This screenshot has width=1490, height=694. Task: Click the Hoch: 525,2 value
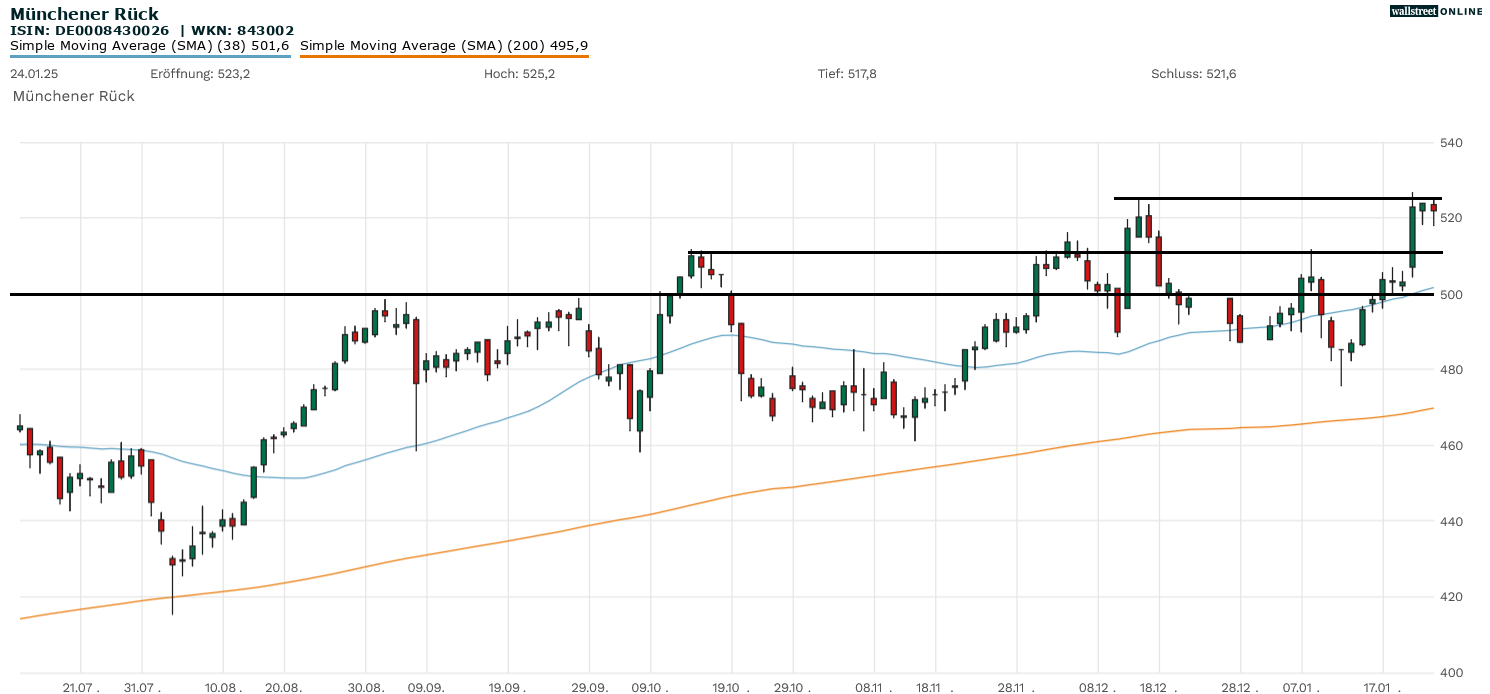click(519, 74)
